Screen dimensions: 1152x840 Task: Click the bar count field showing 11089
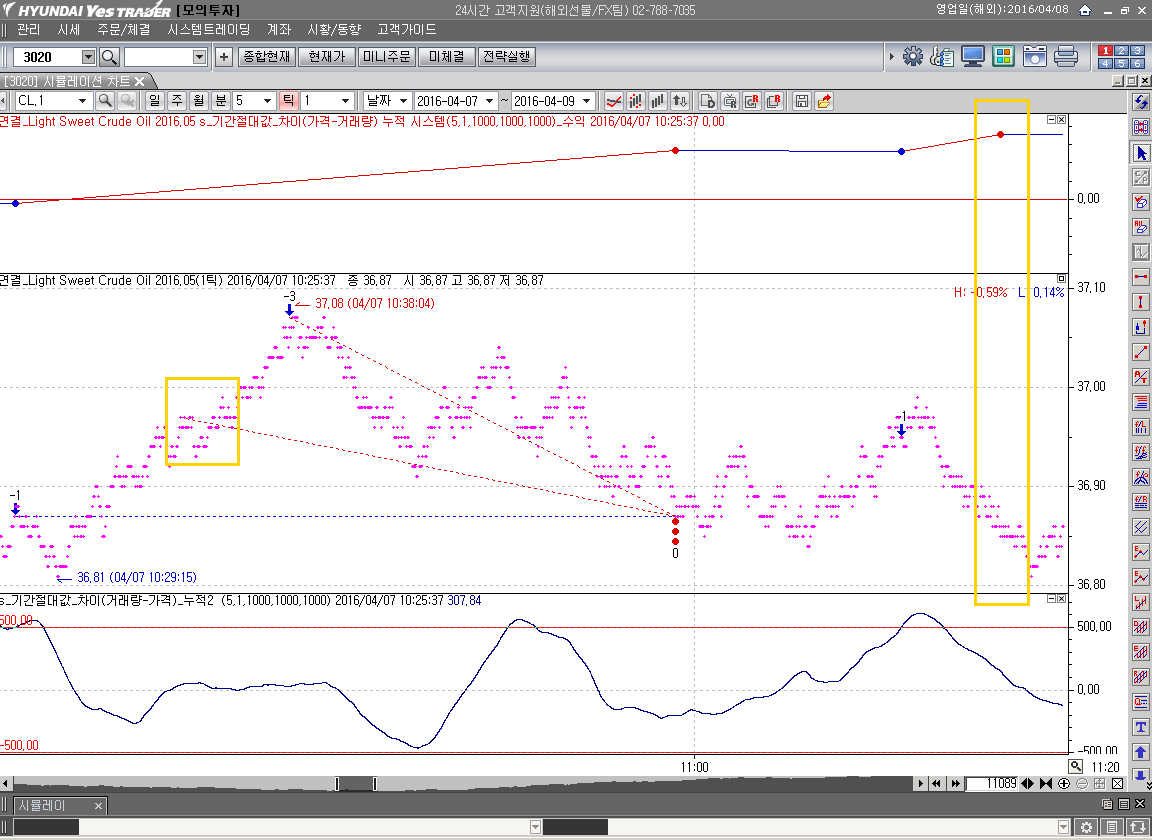(x=992, y=783)
